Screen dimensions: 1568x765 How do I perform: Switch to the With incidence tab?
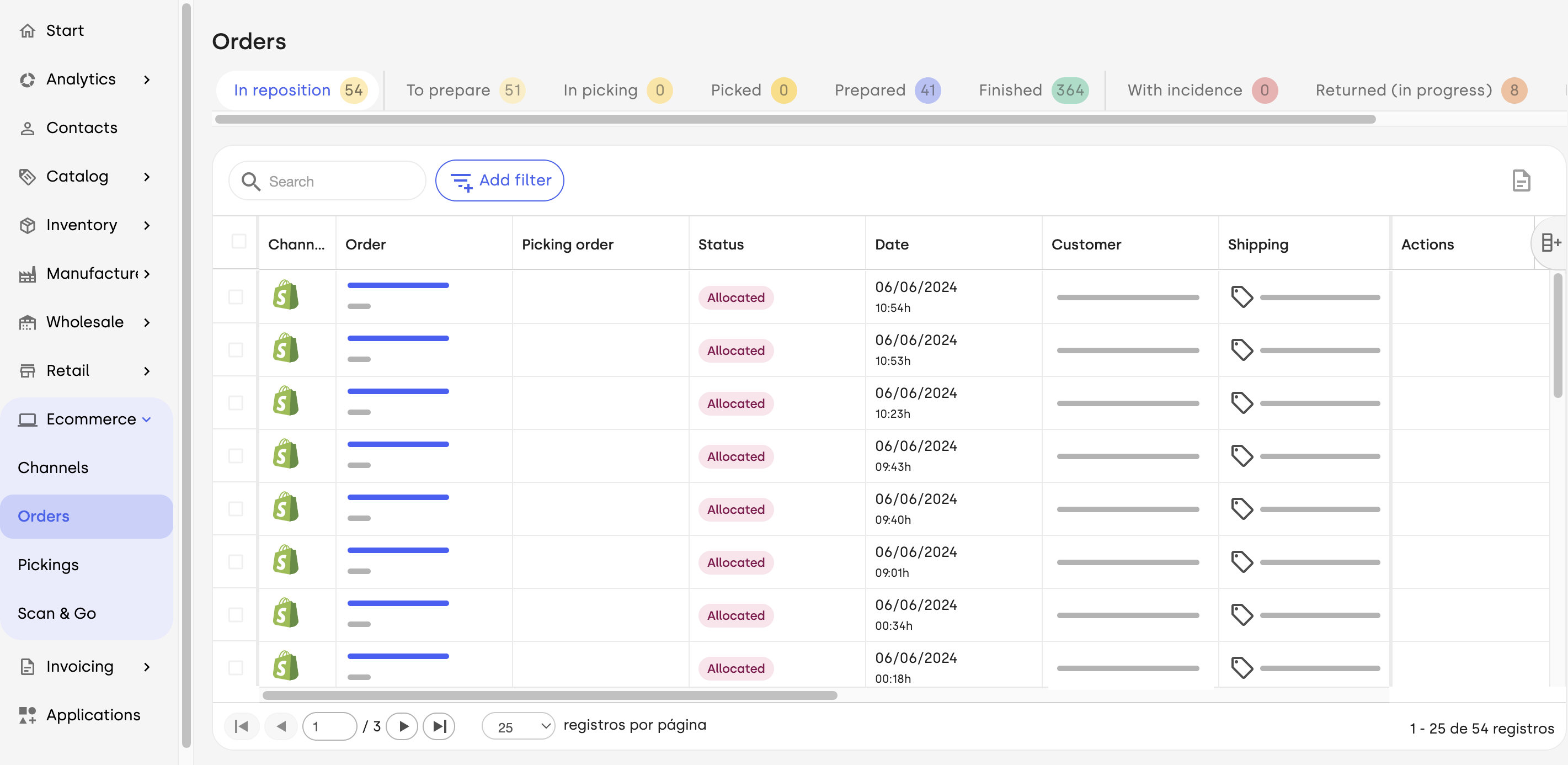(1202, 90)
